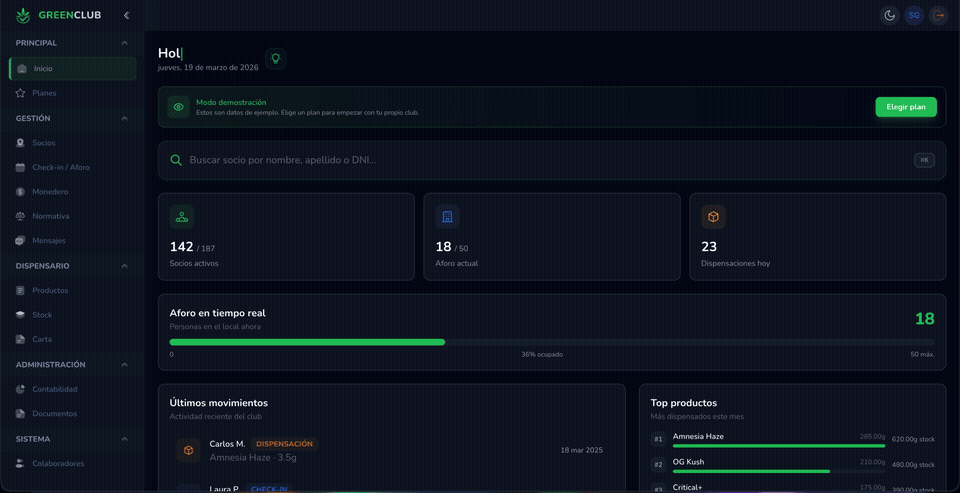Click the Dispensaciones hoy box icon

tap(713, 217)
